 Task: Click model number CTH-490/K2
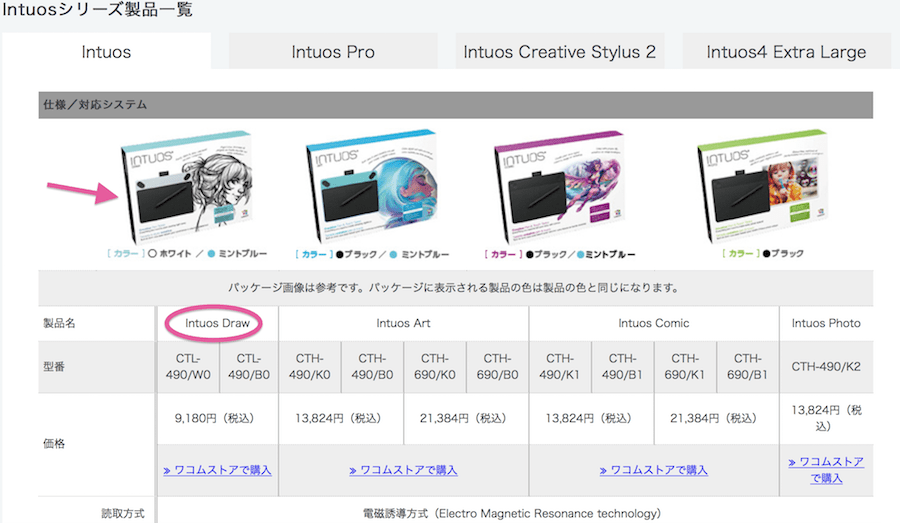[826, 367]
